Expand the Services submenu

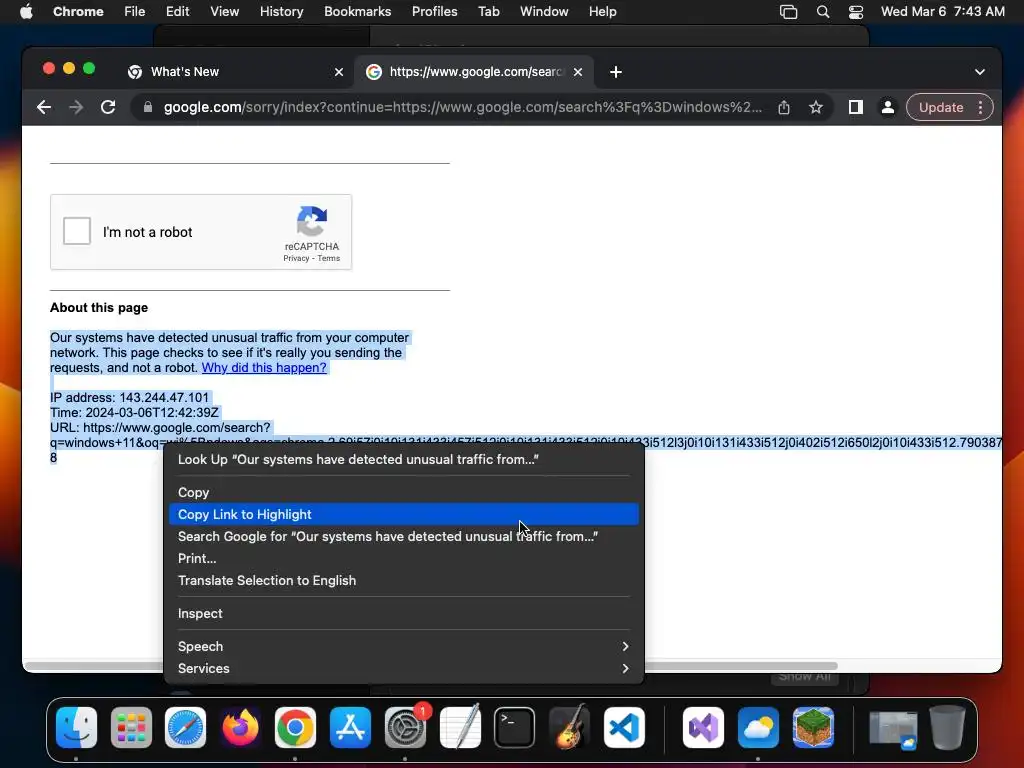(404, 668)
